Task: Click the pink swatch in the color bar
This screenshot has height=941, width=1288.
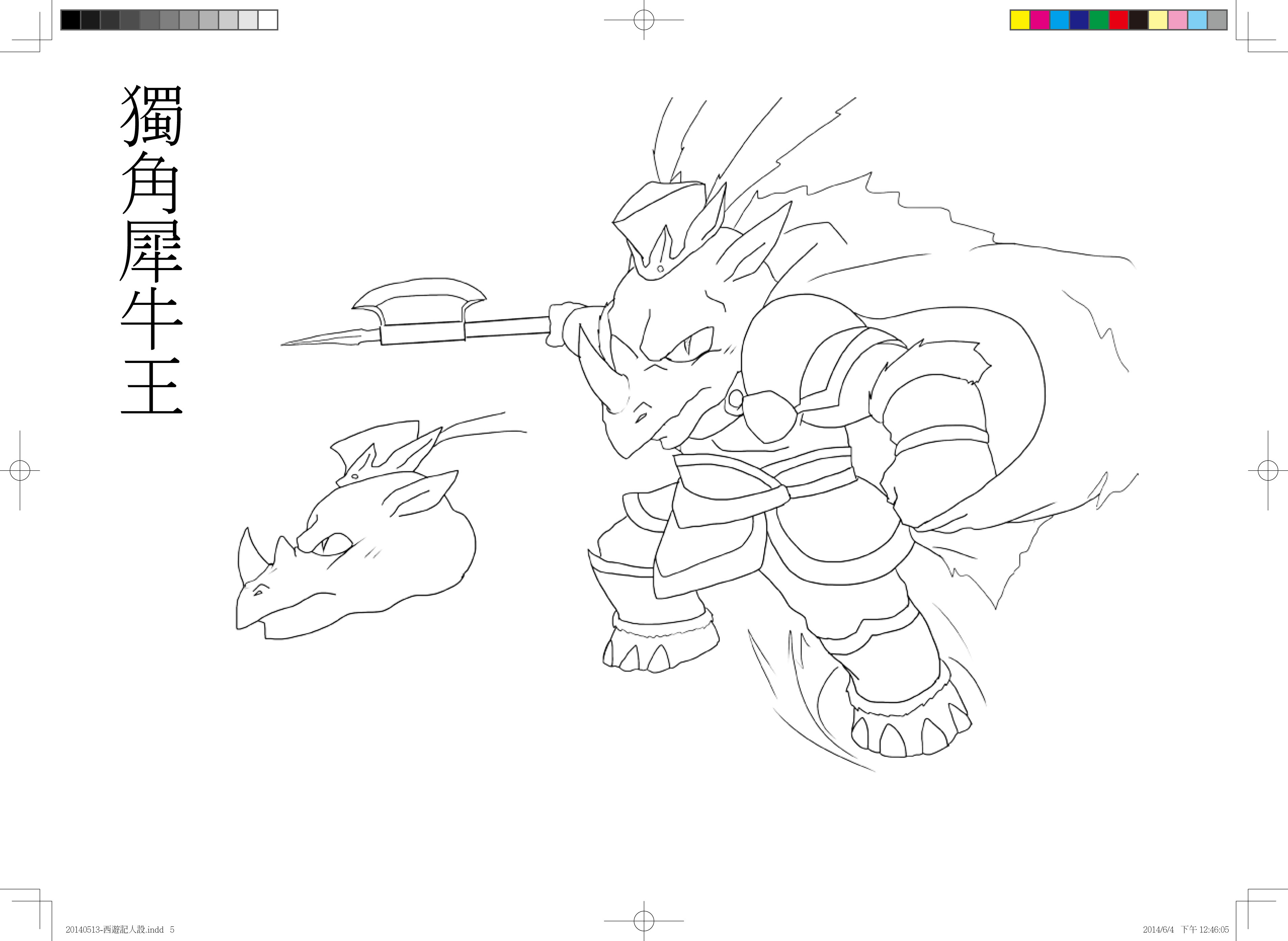Action: click(1178, 20)
